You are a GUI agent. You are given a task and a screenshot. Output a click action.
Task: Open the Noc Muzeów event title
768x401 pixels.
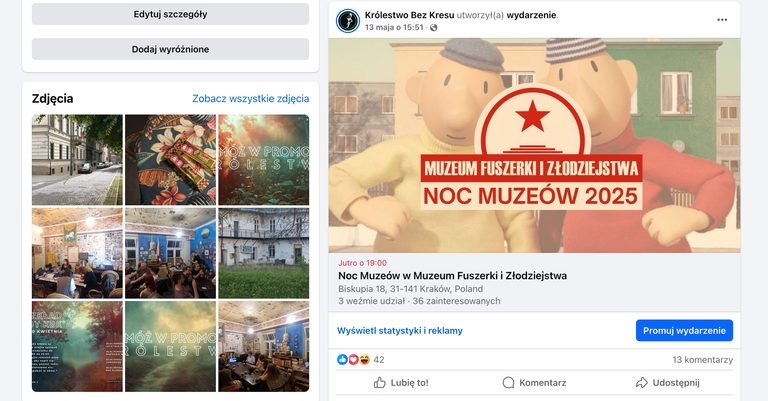coord(453,276)
